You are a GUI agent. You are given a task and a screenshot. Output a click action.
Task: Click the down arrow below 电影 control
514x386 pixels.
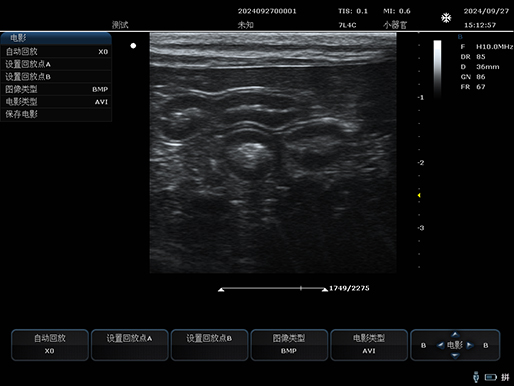[455, 356]
